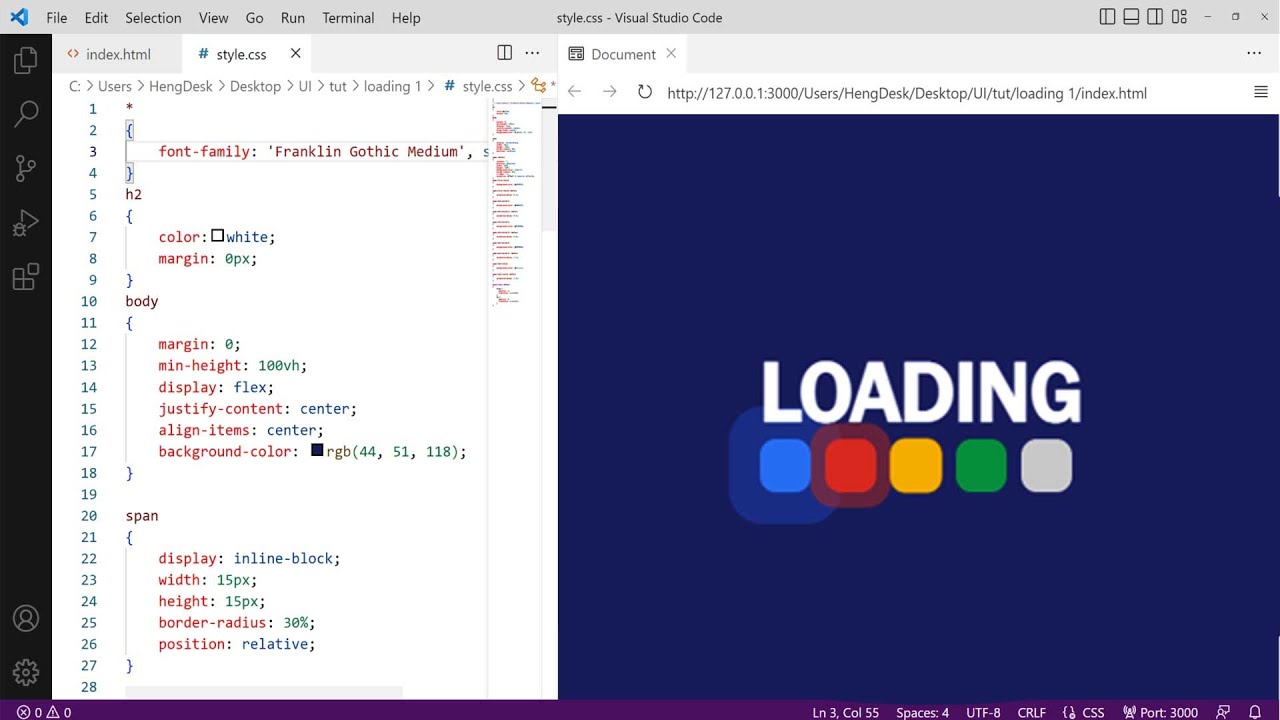This screenshot has width=1280, height=720.
Task: Open the Accounts menu icon
Action: pyautogui.click(x=26, y=618)
